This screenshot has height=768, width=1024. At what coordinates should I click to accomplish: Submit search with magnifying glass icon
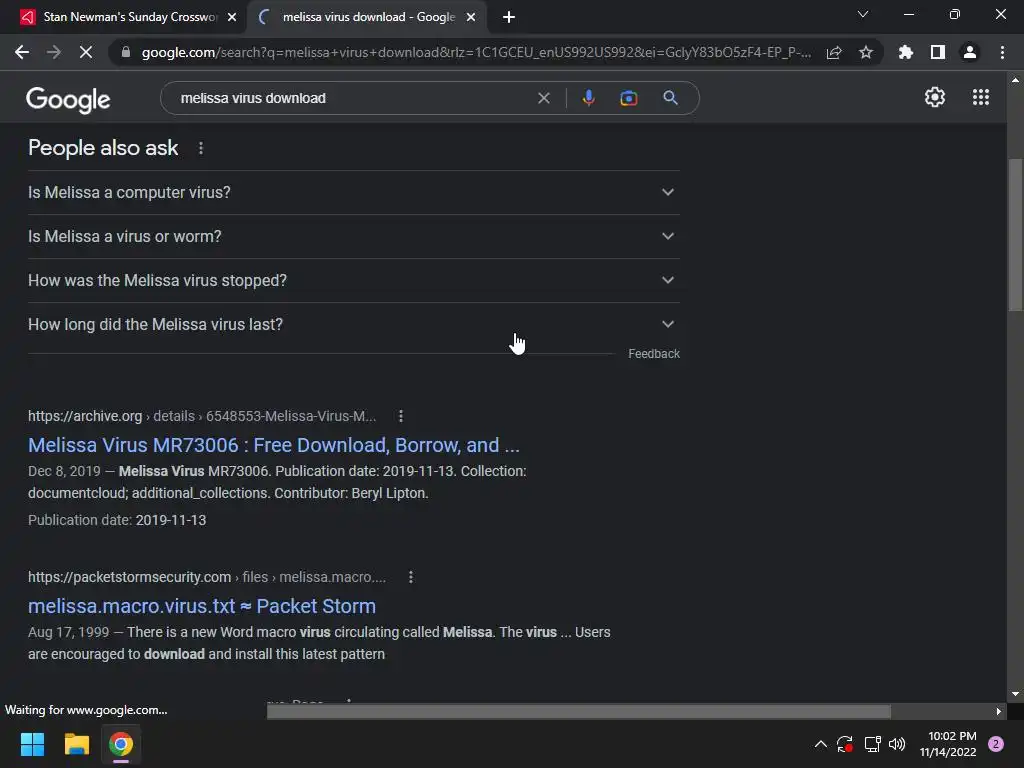pyautogui.click(x=670, y=98)
